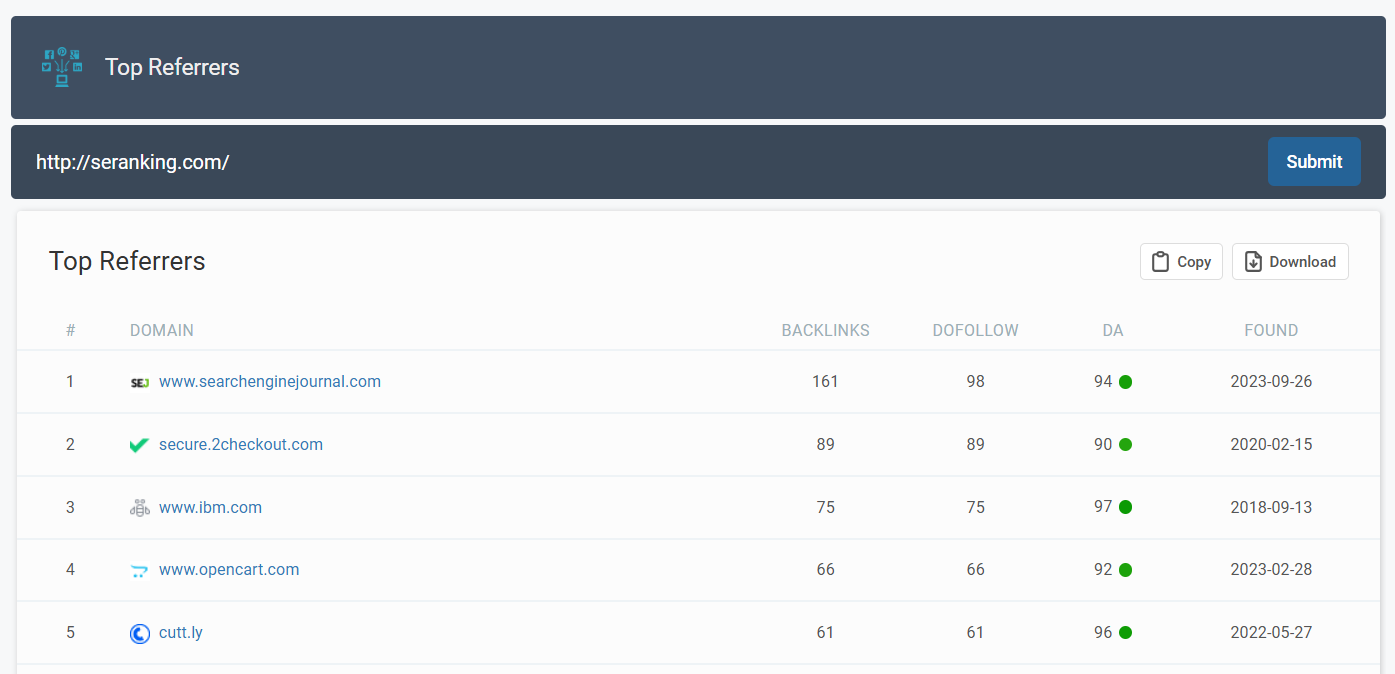This screenshot has width=1395, height=674.
Task: Click the cutt.ly blue circle favicon
Action: point(140,633)
